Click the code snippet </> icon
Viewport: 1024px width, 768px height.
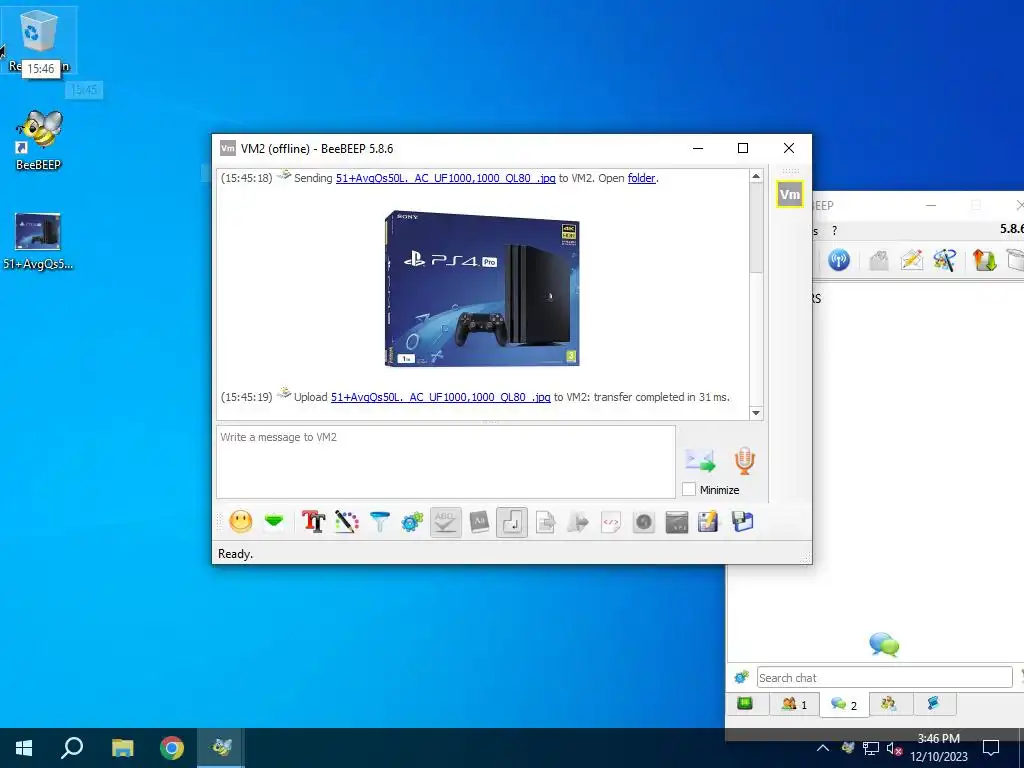pos(611,522)
